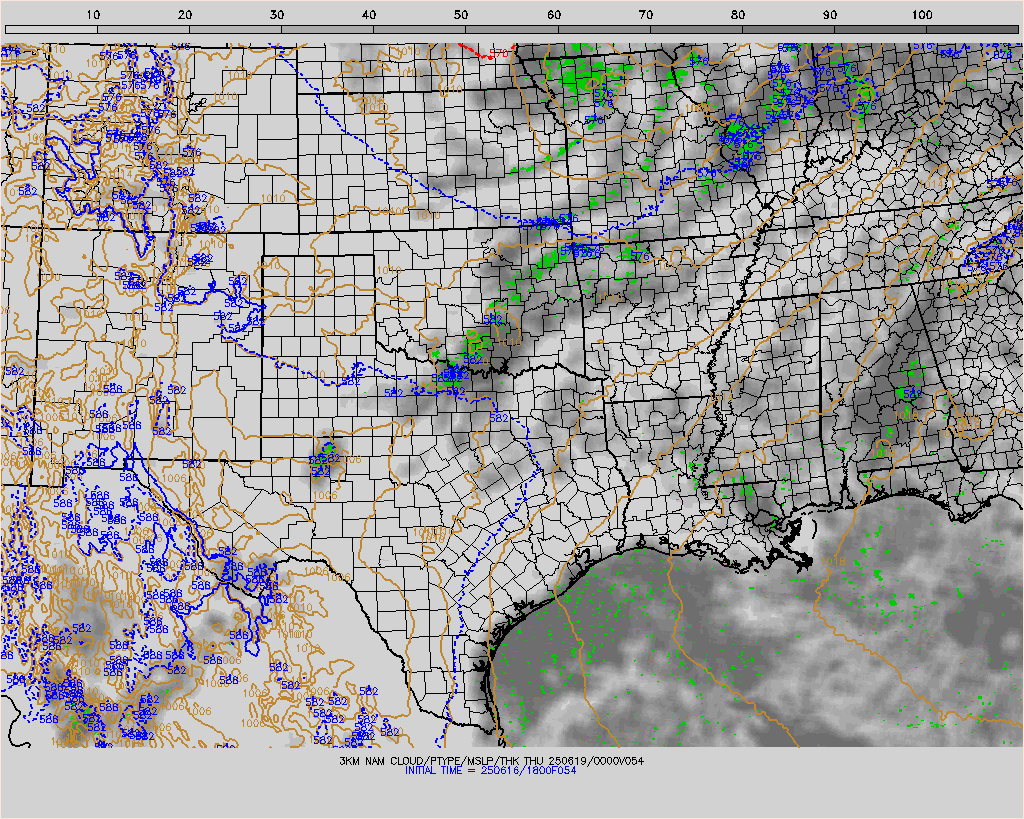Click the 80 label on cloud scale
The width and height of the screenshot is (1024, 819).
(x=738, y=14)
